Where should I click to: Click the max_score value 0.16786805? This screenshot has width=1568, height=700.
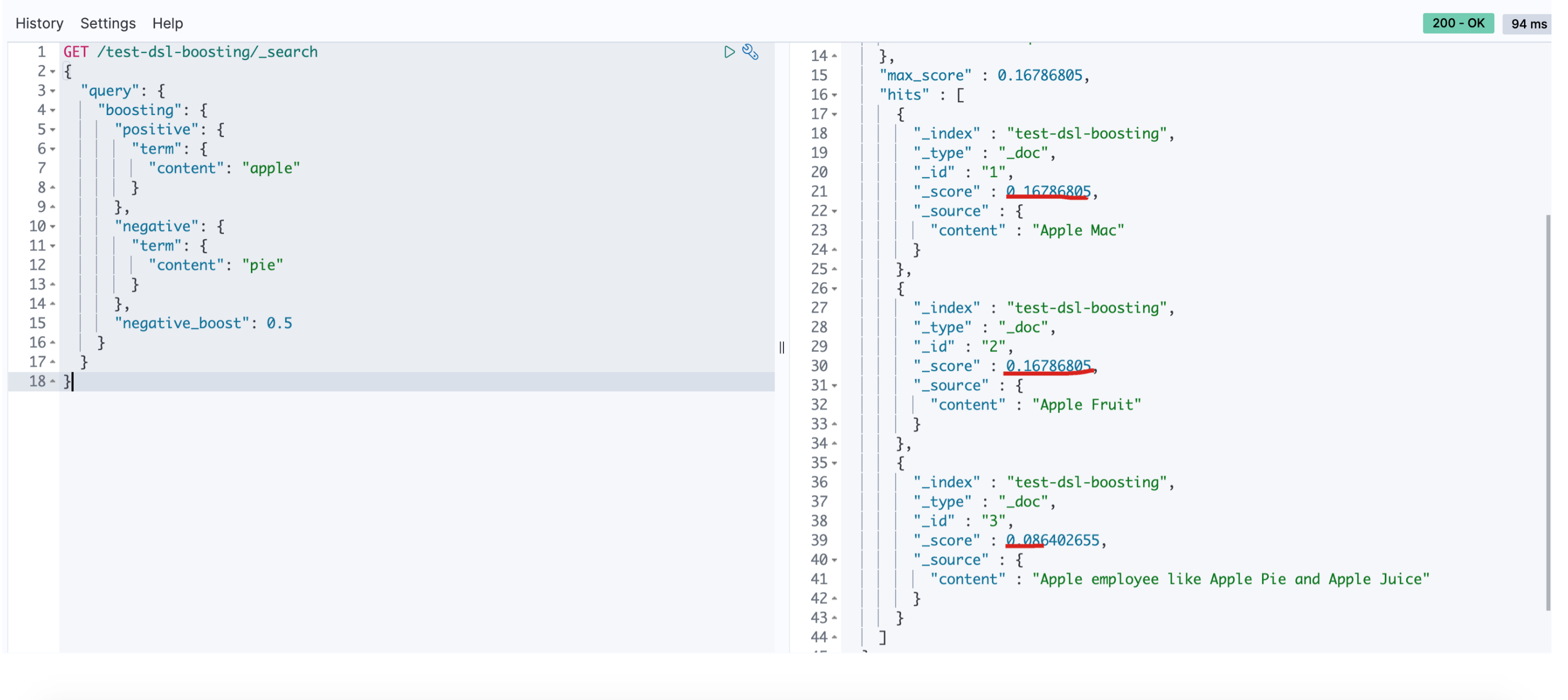coord(1040,75)
